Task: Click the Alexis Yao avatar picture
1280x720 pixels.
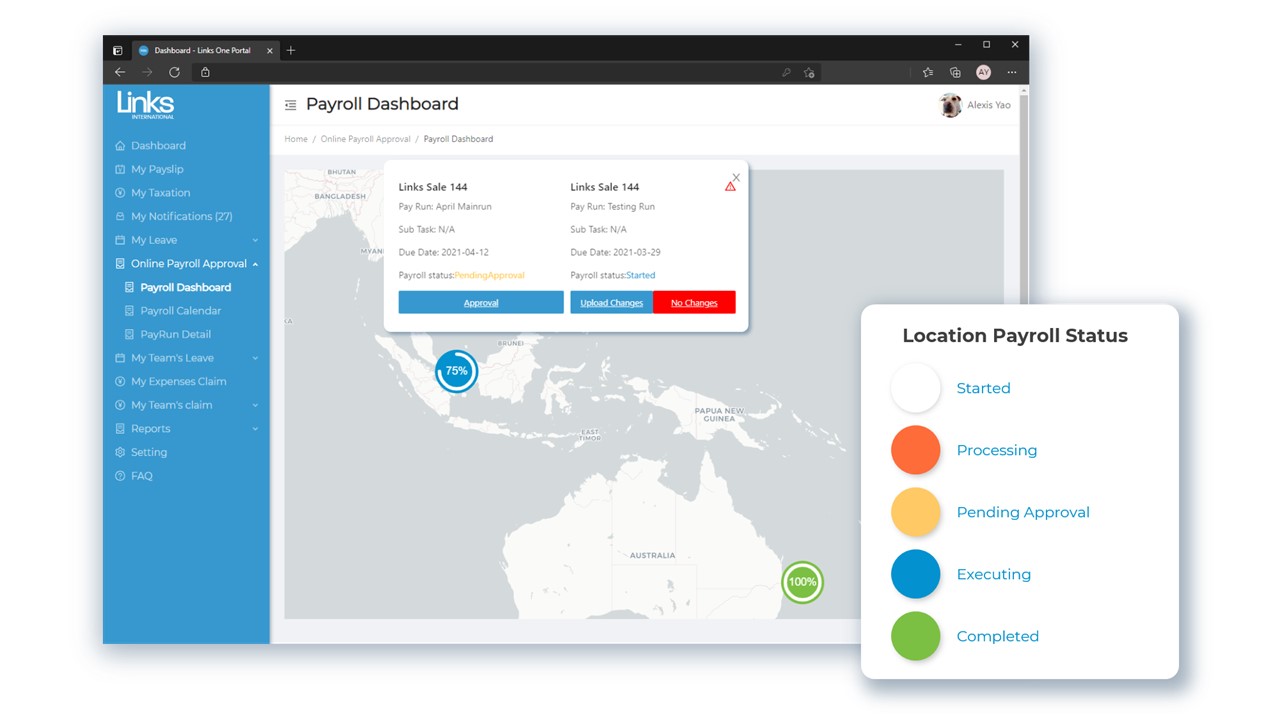Action: tap(951, 105)
